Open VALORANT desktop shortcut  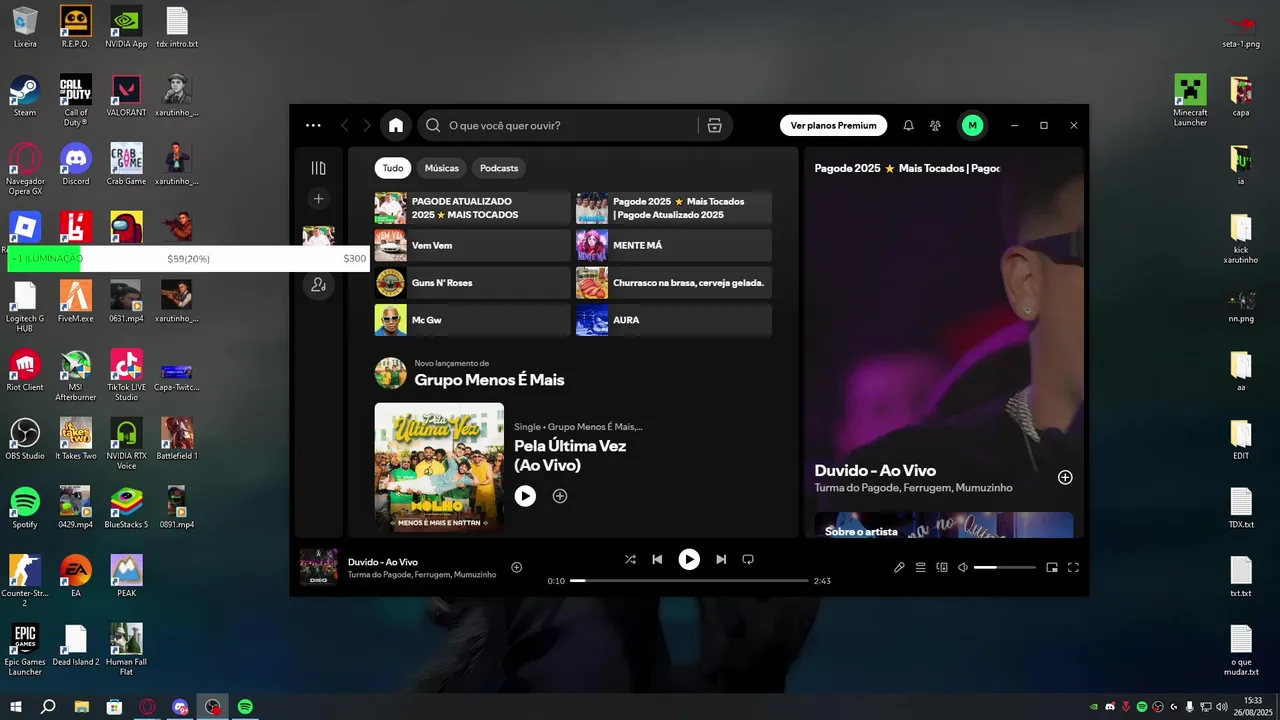(126, 96)
